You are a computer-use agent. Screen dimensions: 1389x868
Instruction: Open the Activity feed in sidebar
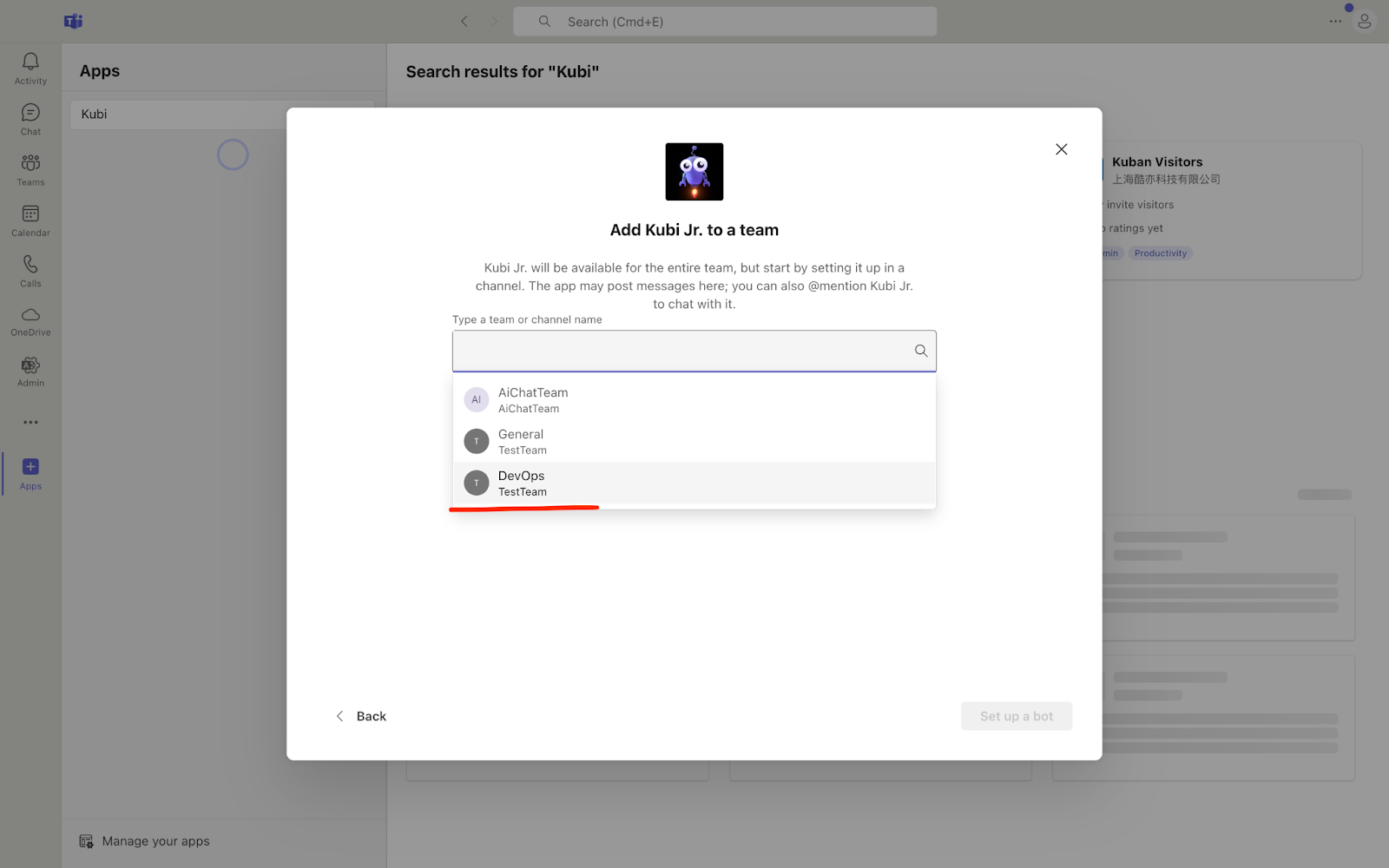[30, 69]
